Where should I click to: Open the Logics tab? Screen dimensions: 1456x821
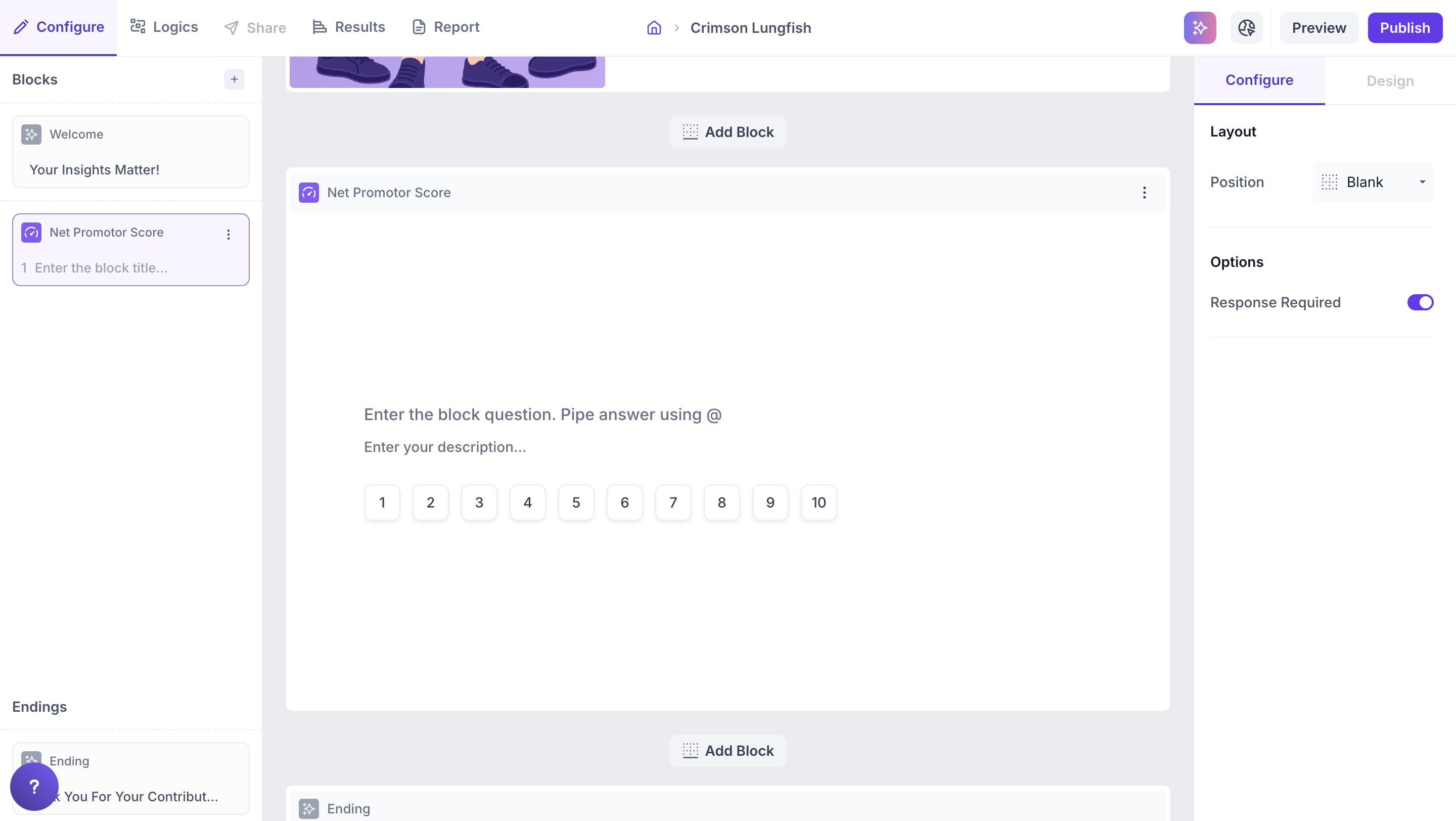click(x=164, y=27)
